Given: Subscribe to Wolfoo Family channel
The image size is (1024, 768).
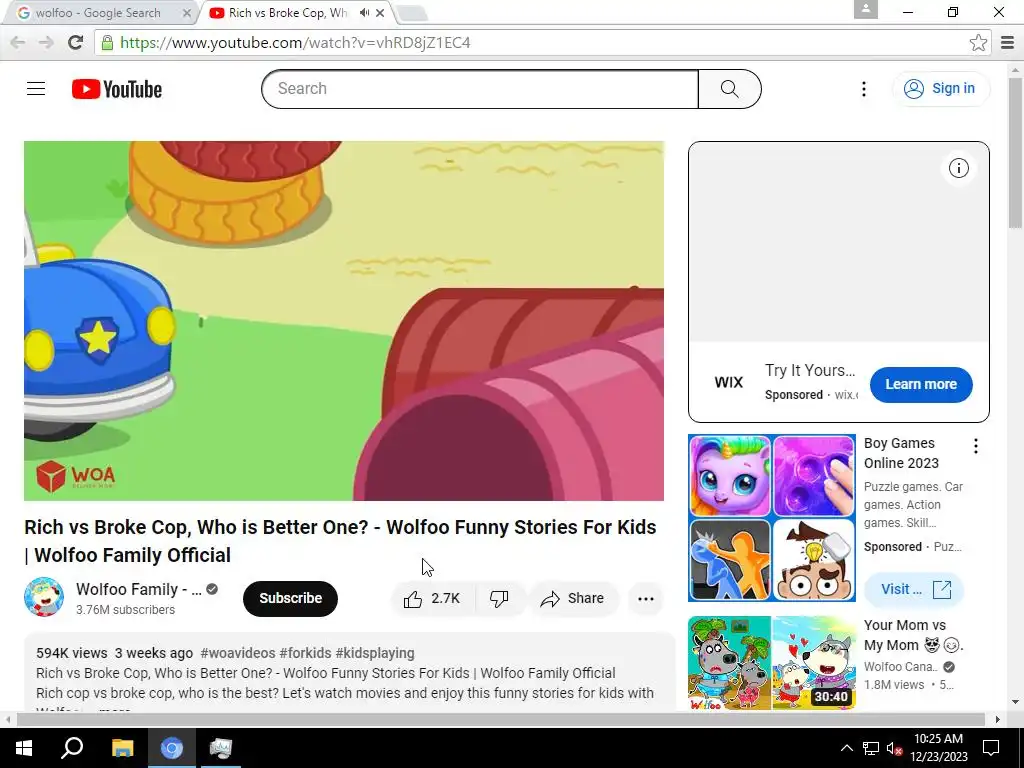Looking at the screenshot, I should click(291, 599).
